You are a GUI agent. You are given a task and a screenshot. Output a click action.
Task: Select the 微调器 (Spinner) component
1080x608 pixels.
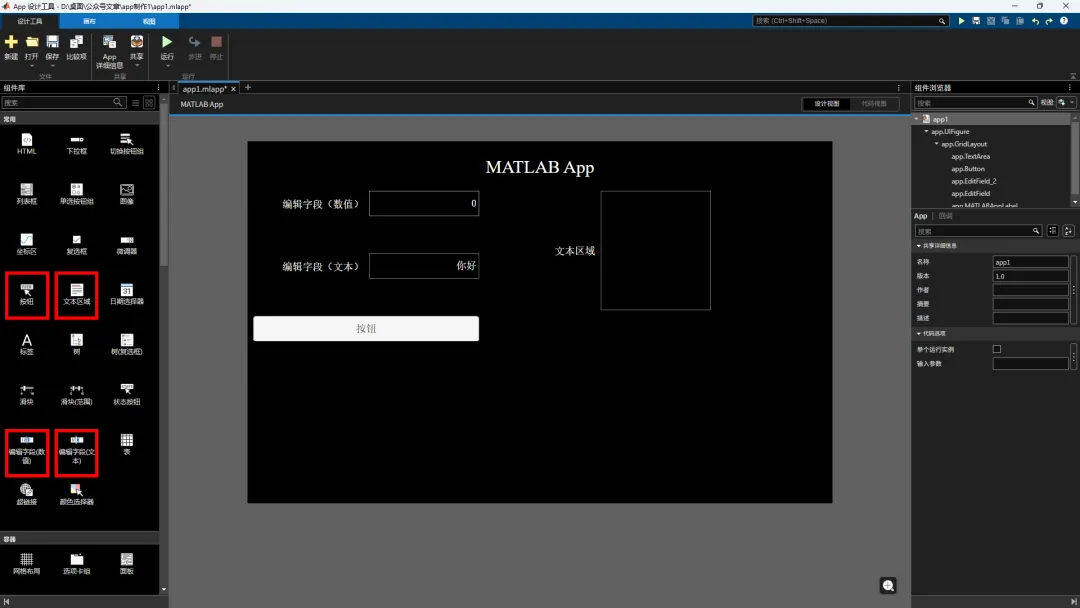(x=127, y=244)
